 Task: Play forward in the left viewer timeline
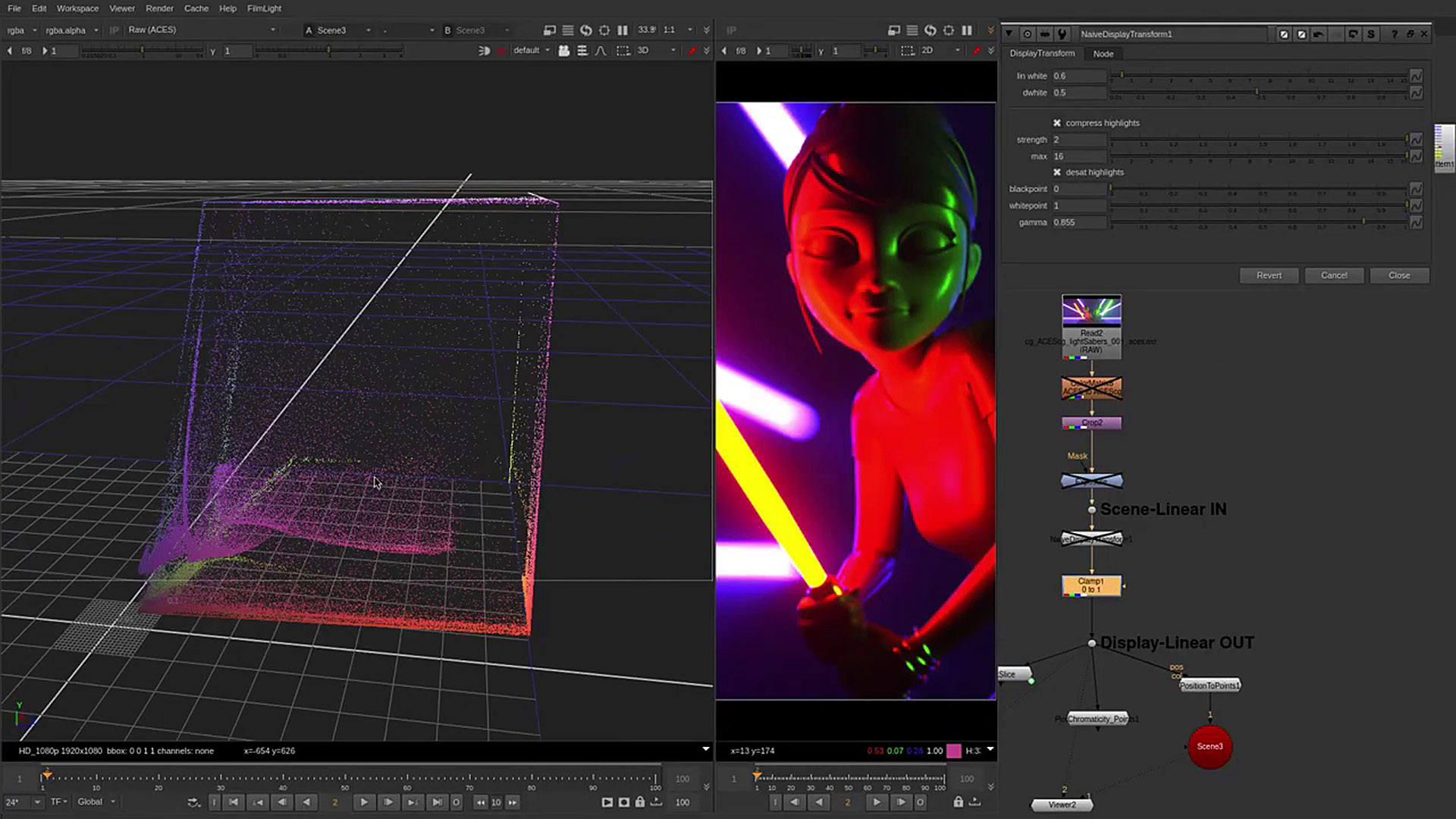(364, 802)
